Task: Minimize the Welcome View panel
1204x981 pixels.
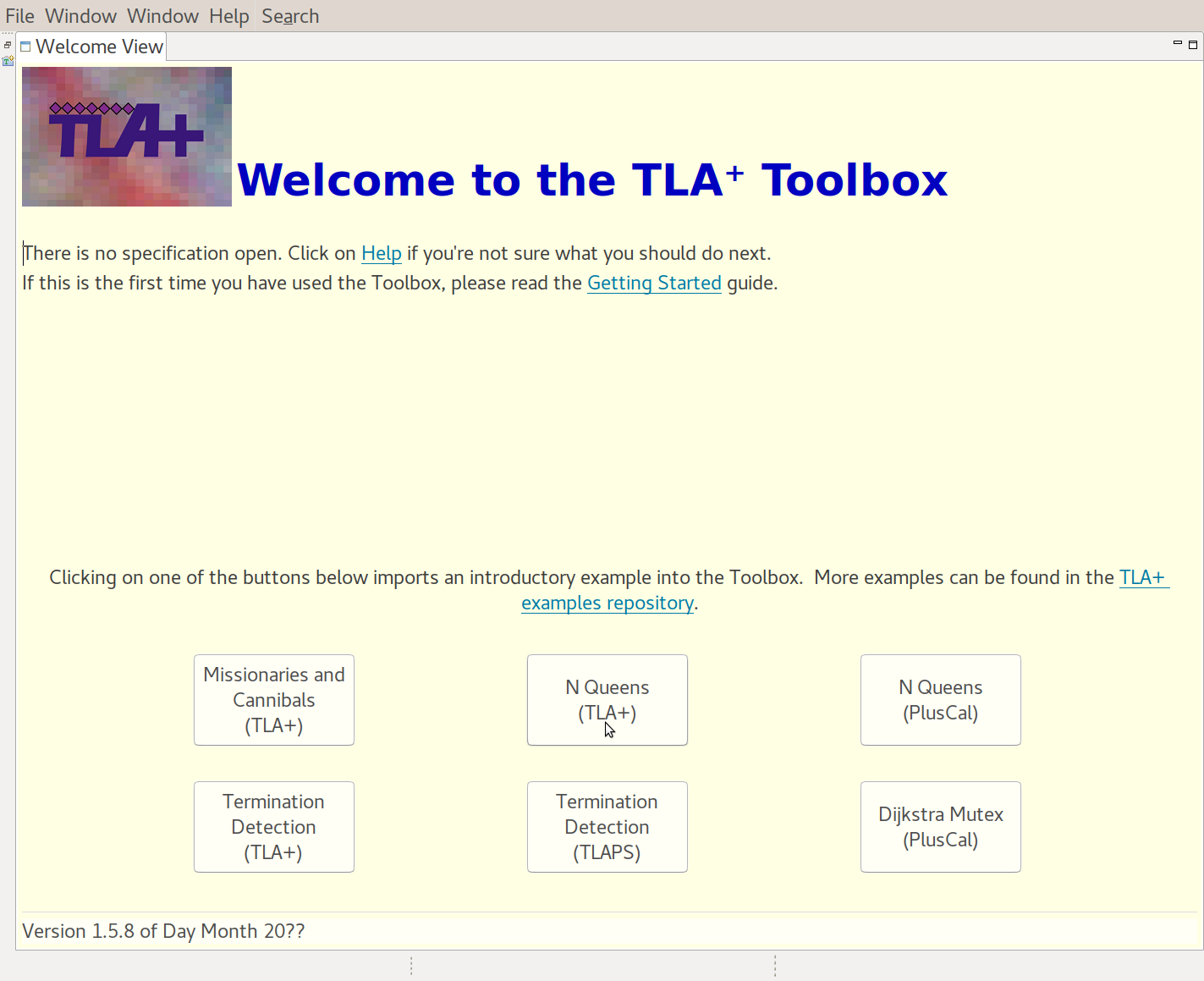Action: click(x=1176, y=41)
